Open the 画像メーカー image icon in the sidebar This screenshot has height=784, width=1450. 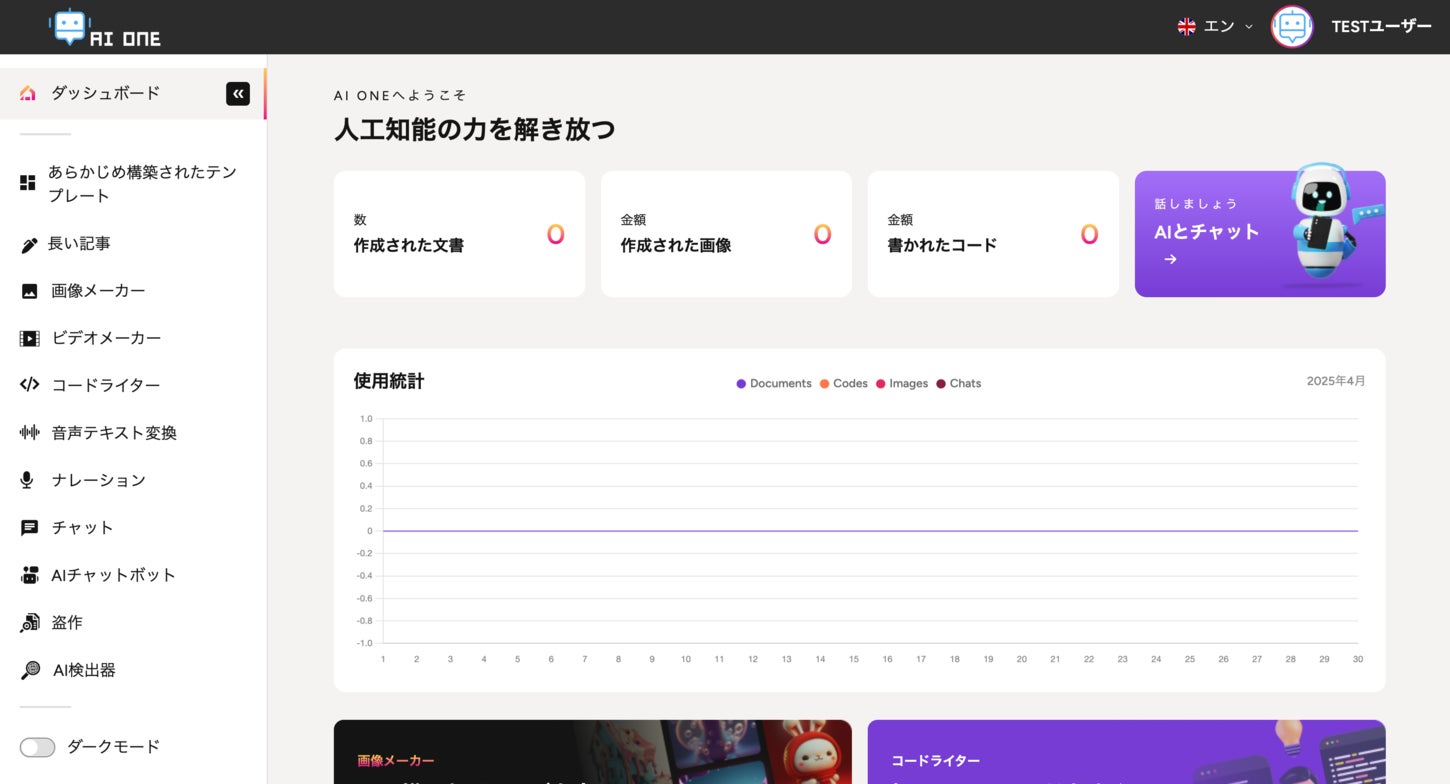point(30,291)
